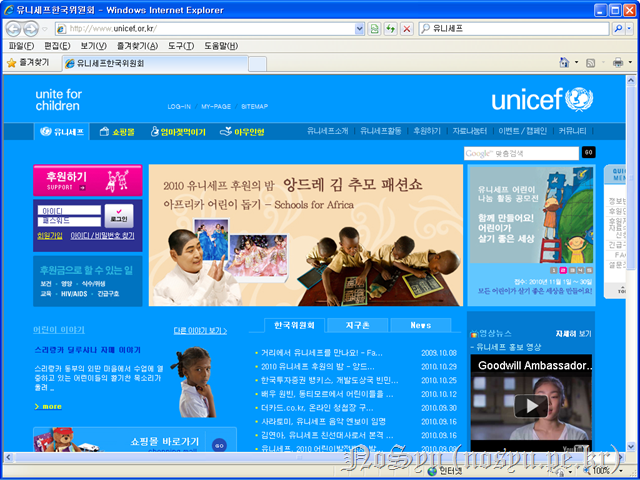Screen dimensions: 640x480
Task: Click the Refresh page icon
Action: pyautogui.click(x=390, y=29)
